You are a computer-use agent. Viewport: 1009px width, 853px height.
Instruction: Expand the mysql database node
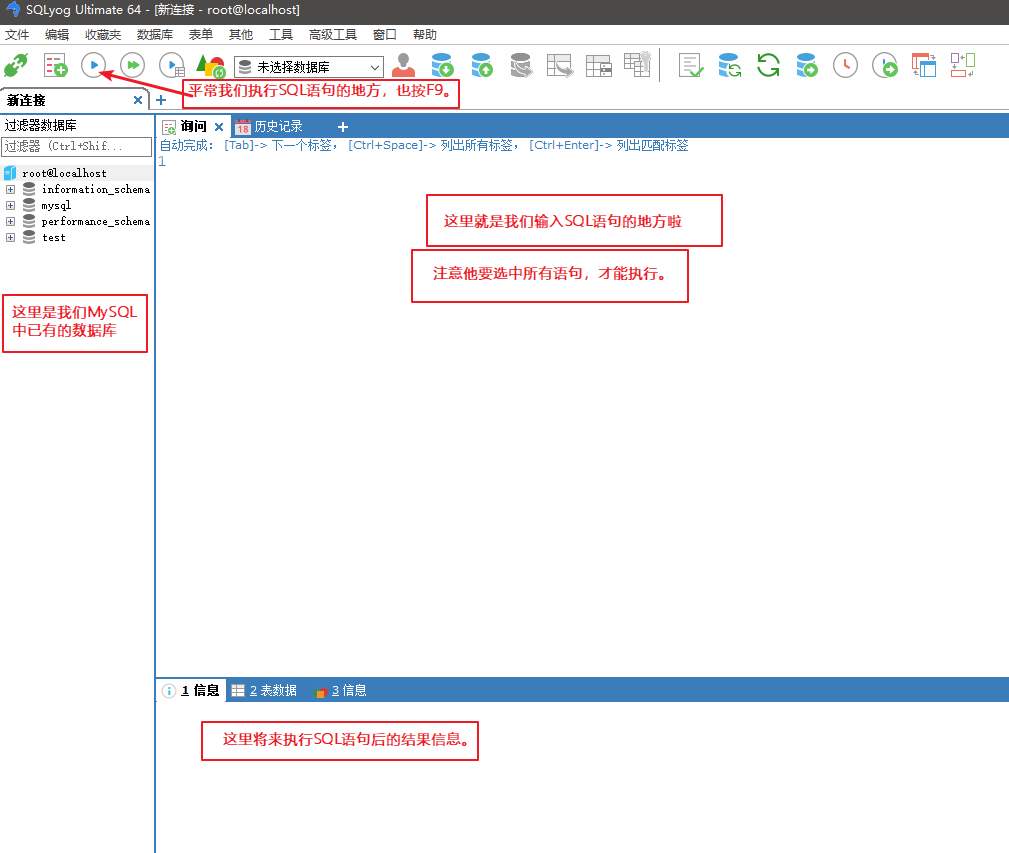[10, 206]
